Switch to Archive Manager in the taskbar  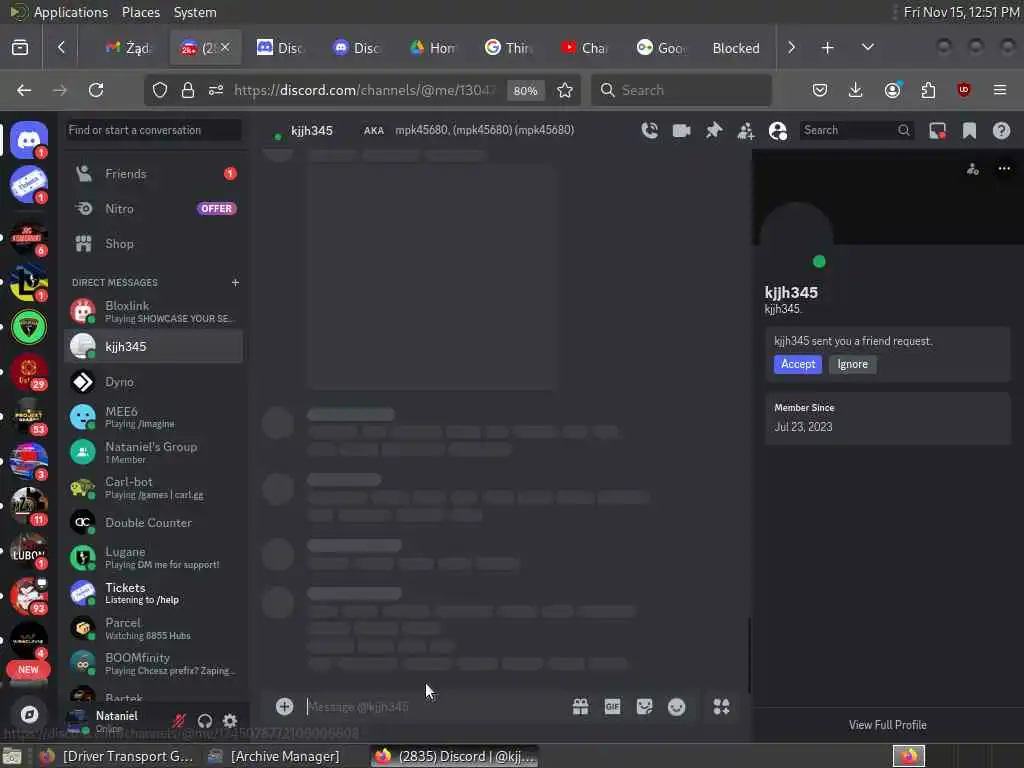click(x=274, y=756)
